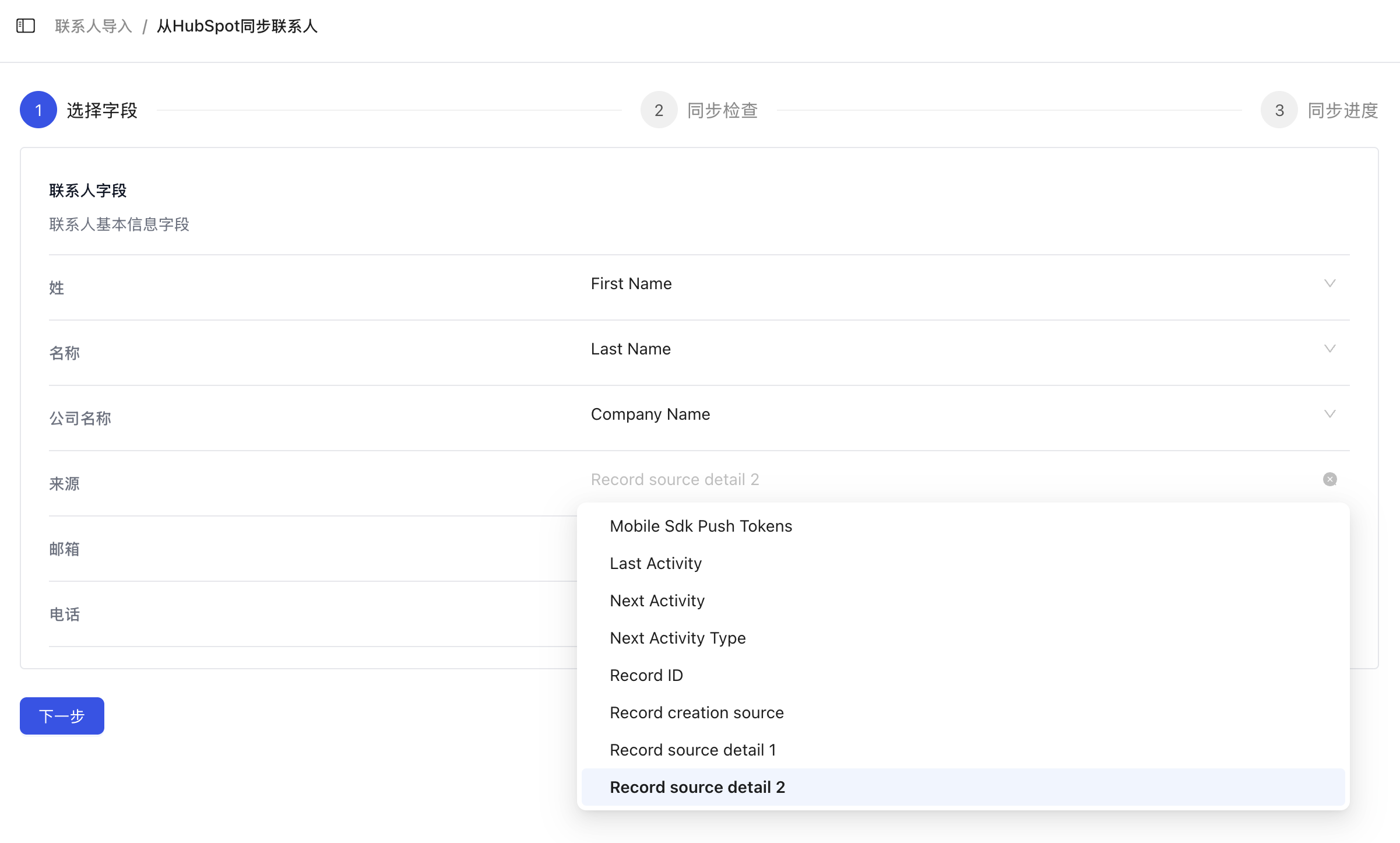Viewport: 1400px width, 843px height.
Task: Select "Last Activity" in the field list
Action: coord(656,563)
